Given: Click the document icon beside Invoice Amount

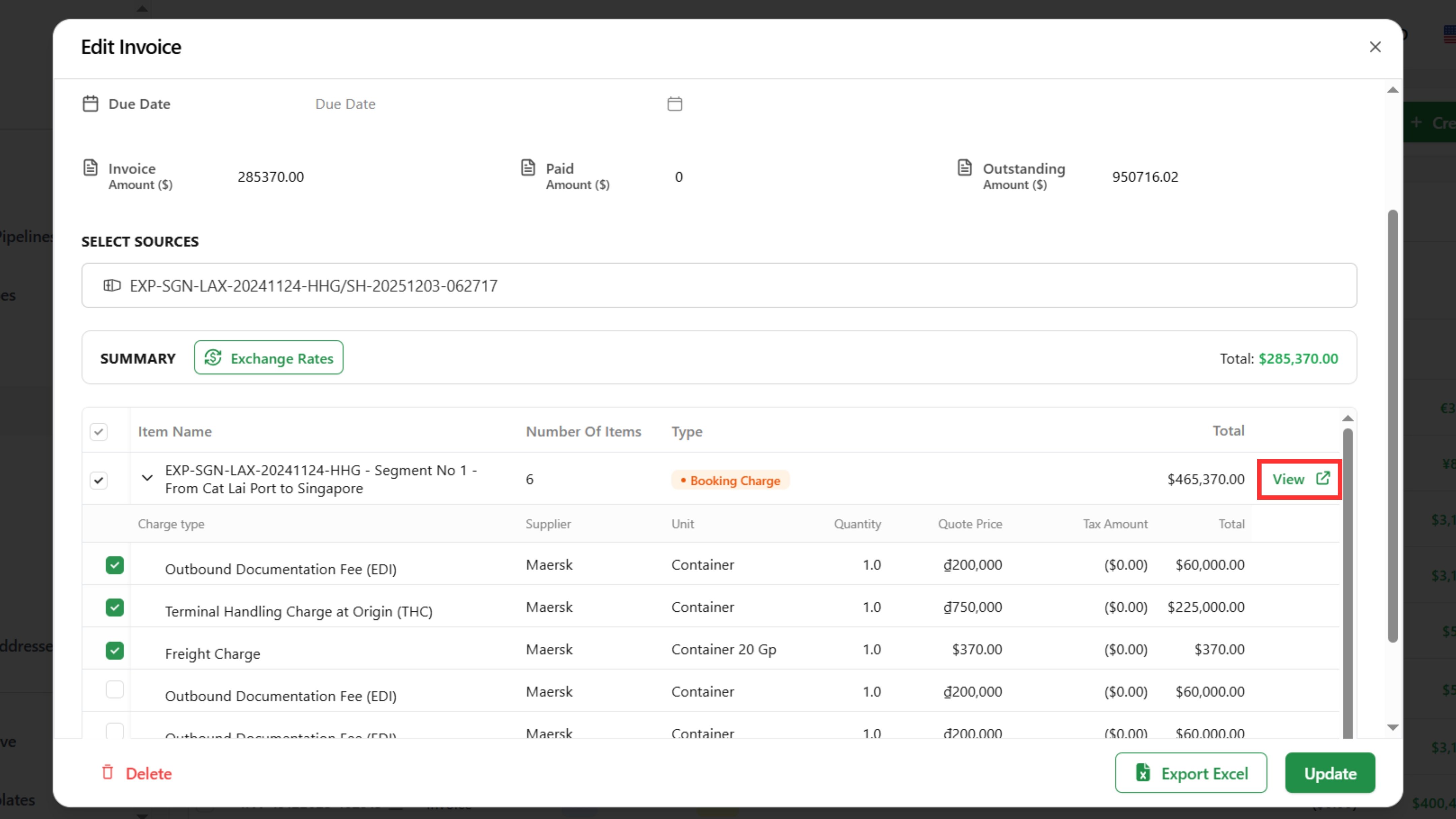Looking at the screenshot, I should coord(90,168).
